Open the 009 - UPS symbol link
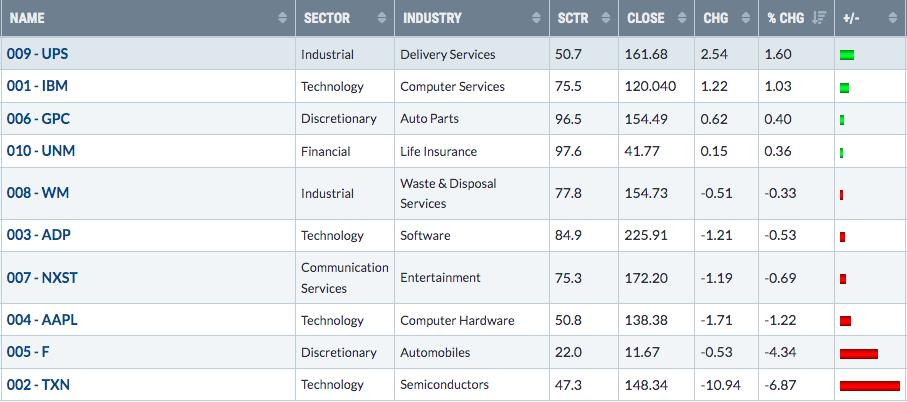This screenshot has height=402, width=907. coord(38,54)
